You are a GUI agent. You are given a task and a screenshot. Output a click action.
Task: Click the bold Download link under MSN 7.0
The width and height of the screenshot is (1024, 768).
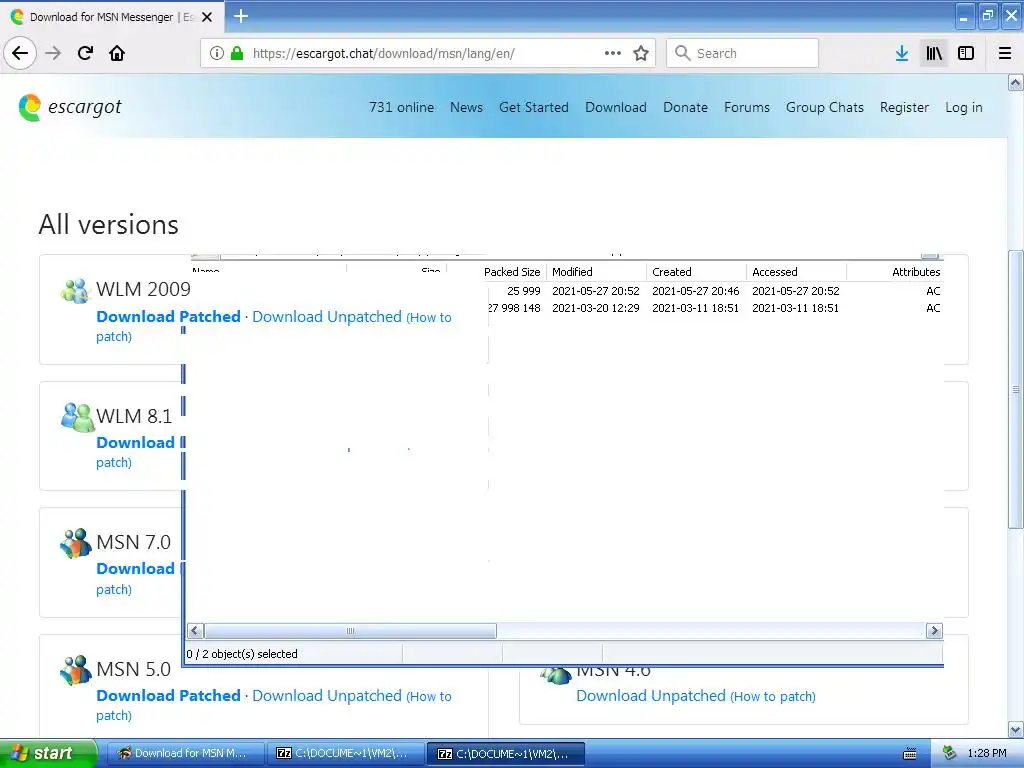click(x=135, y=569)
